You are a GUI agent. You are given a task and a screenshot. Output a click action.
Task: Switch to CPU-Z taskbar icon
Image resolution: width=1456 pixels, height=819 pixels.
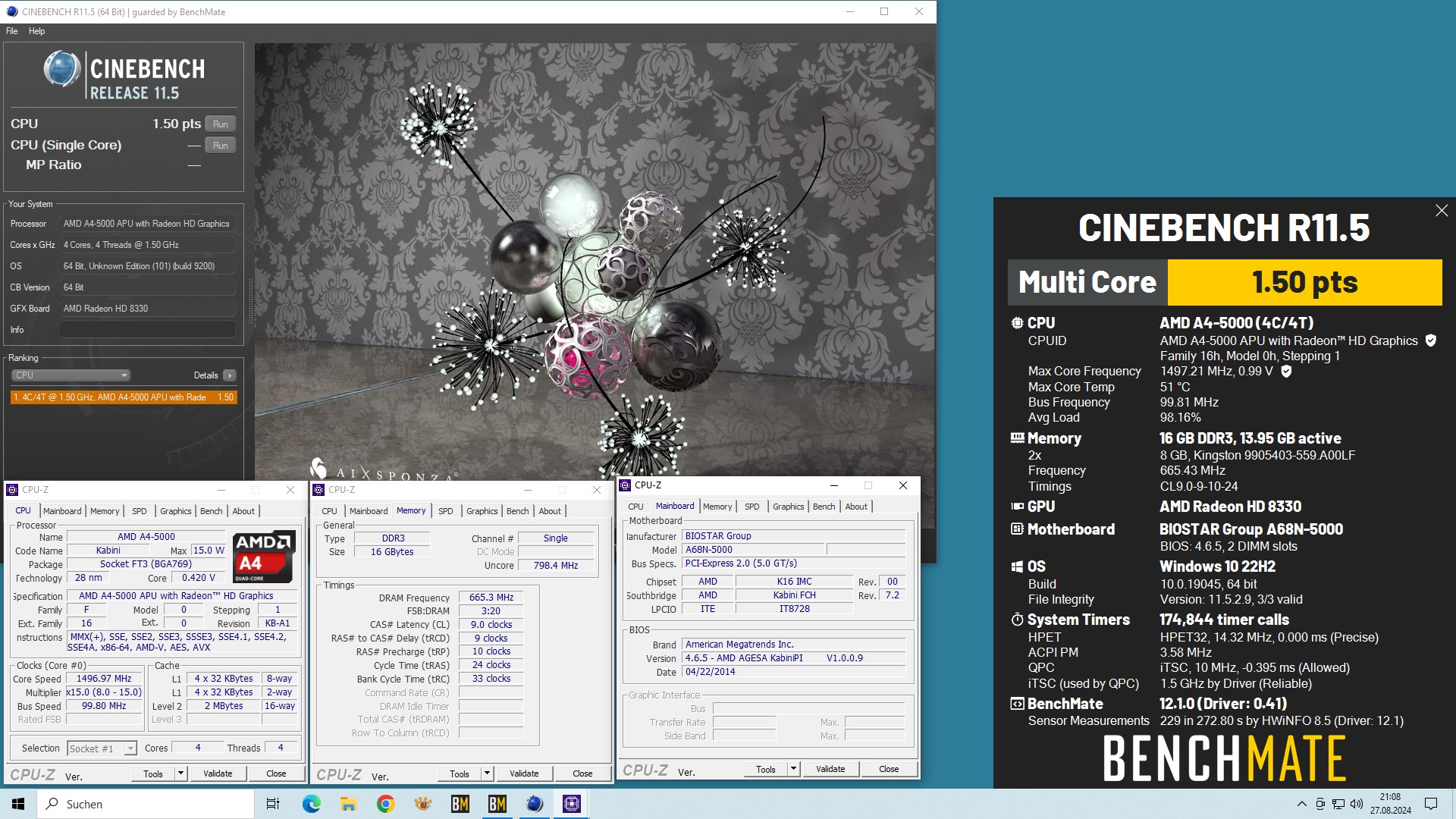tap(572, 804)
